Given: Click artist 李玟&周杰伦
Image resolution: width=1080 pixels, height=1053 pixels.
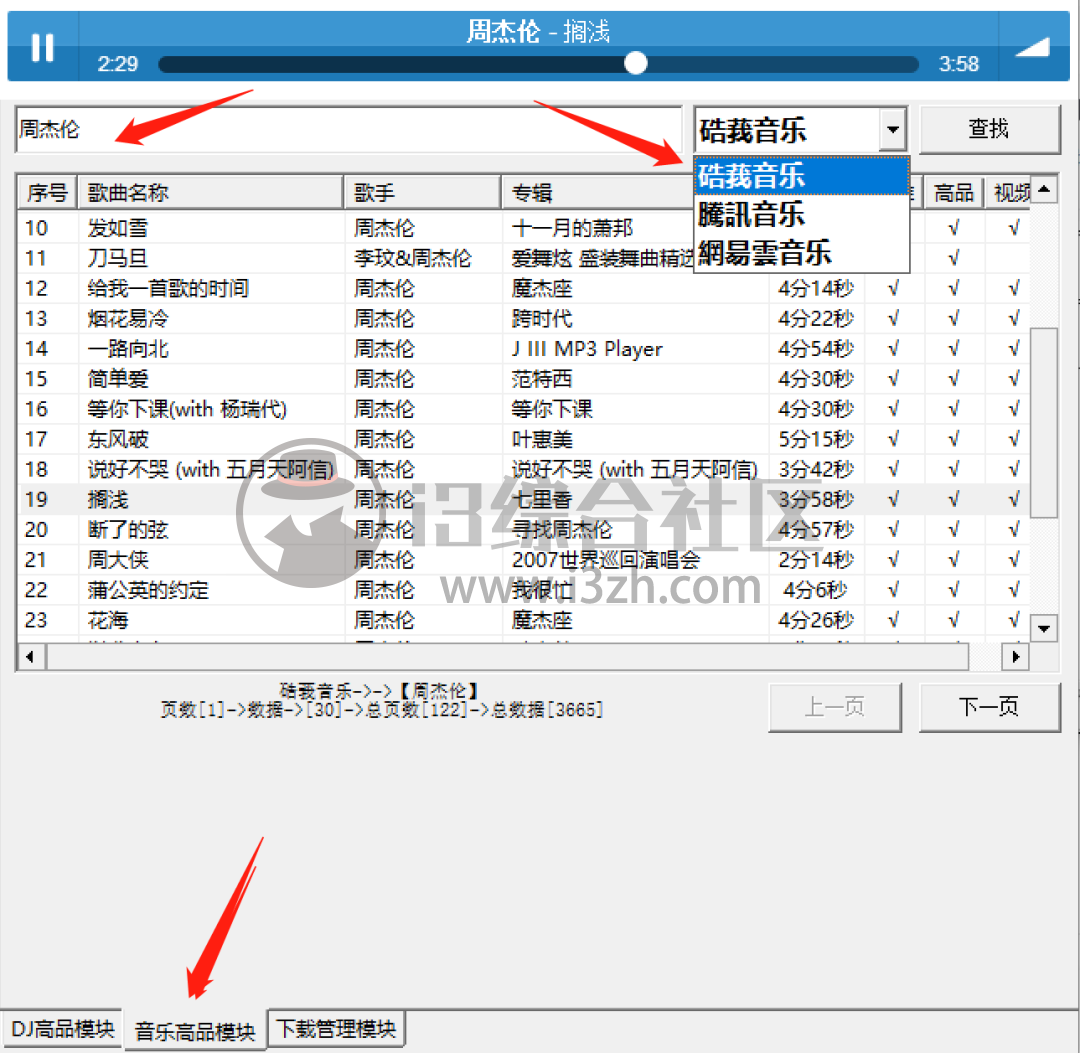Looking at the screenshot, I should click(413, 258).
